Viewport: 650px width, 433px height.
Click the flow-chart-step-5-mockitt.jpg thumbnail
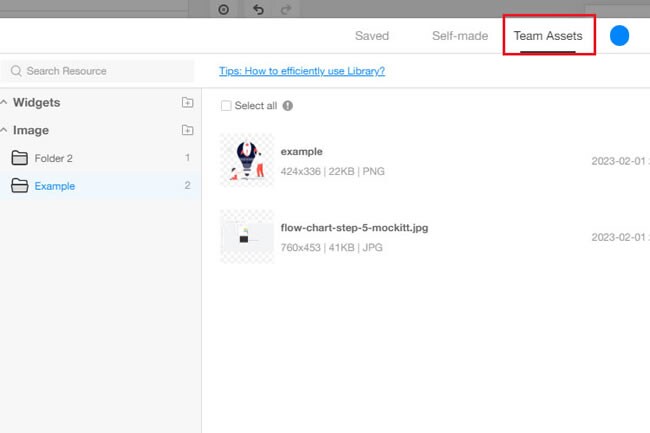247,237
